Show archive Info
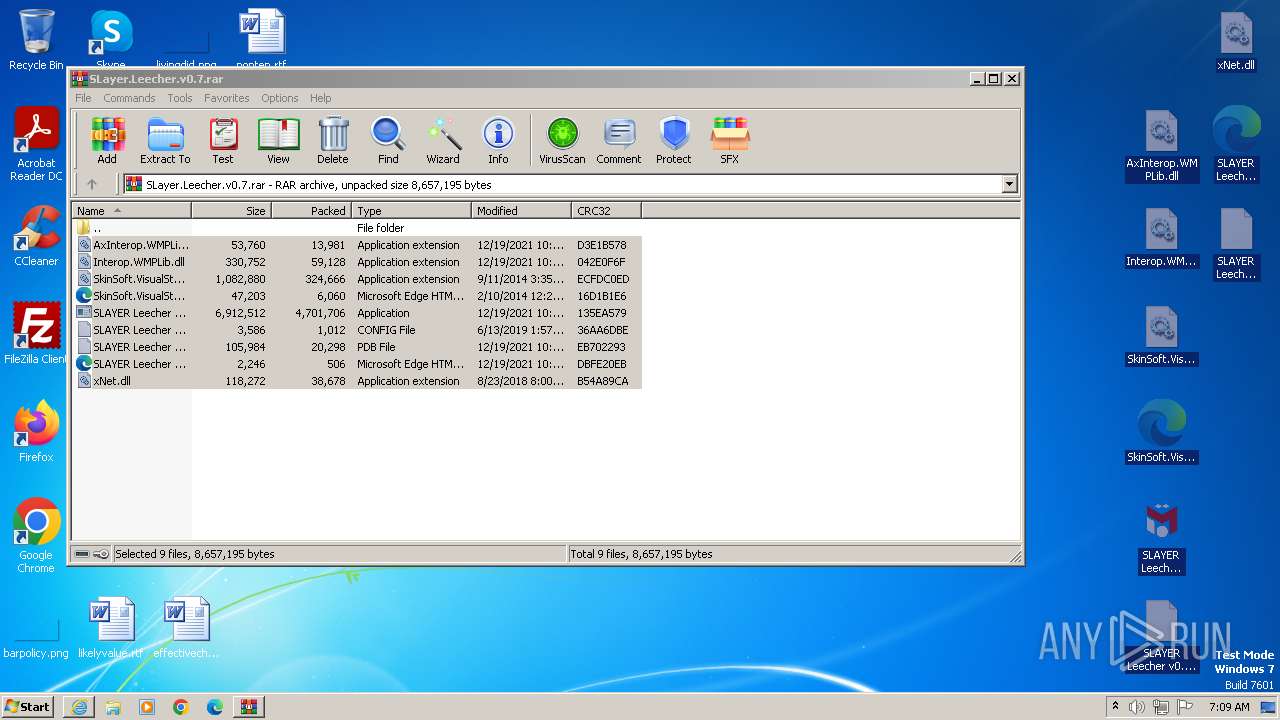 pyautogui.click(x=498, y=140)
